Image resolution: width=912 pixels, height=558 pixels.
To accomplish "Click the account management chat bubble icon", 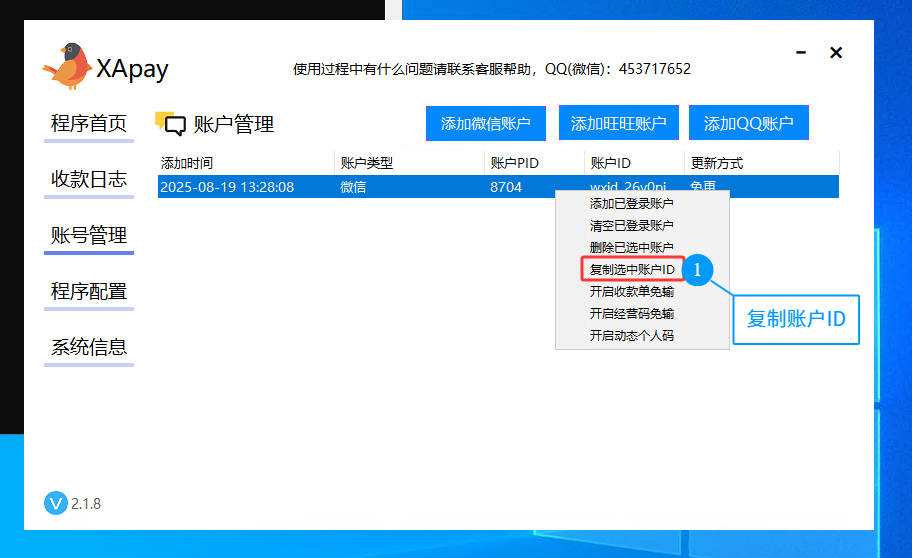I will click(172, 124).
